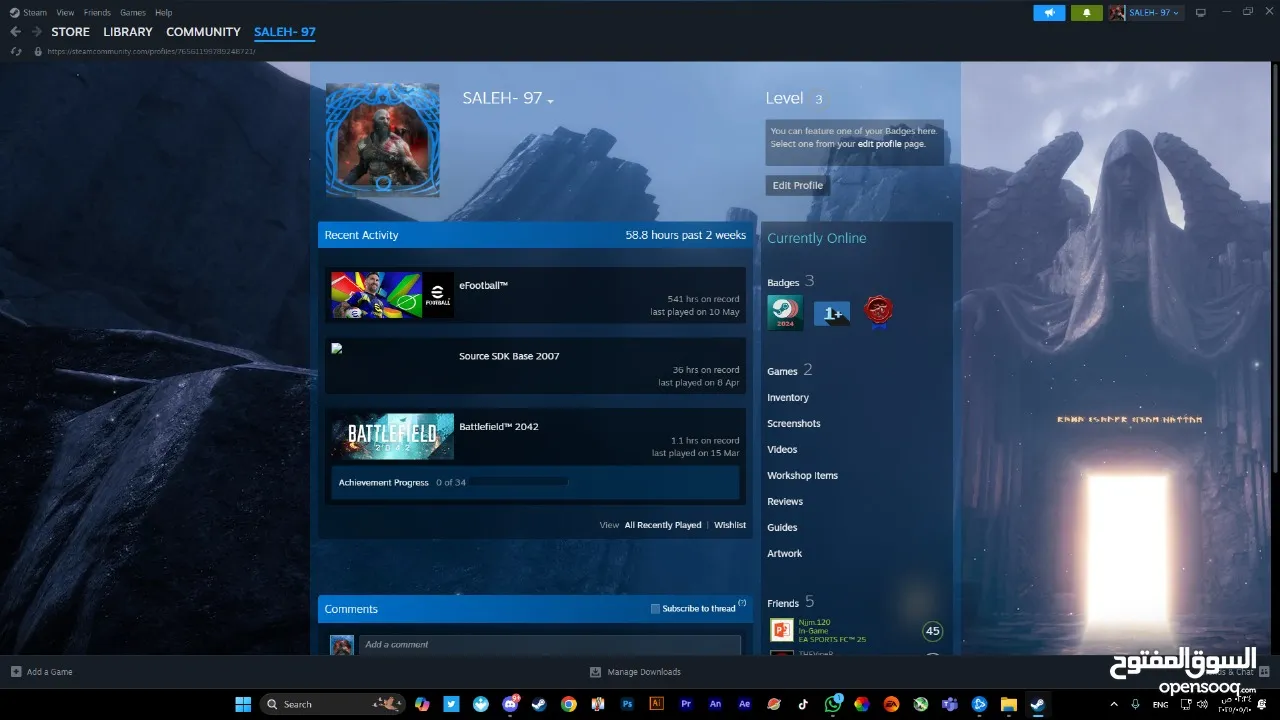Click the Add a Game plus icon
Screen dimensions: 1280x720
16,672
